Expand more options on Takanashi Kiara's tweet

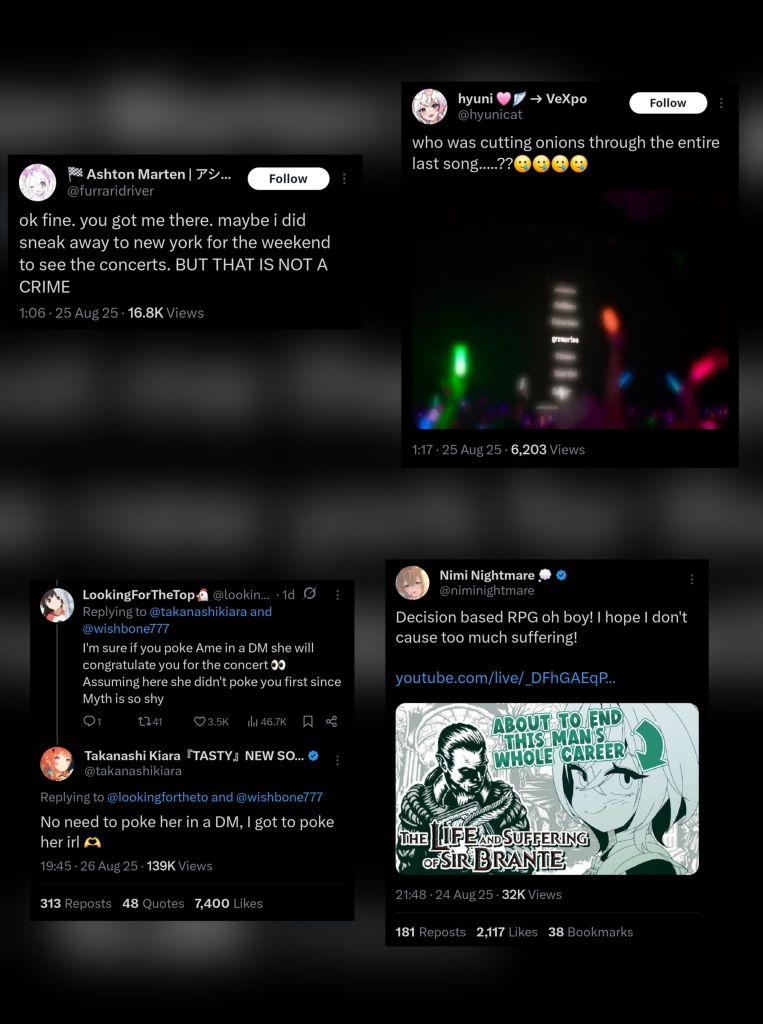(x=337, y=760)
